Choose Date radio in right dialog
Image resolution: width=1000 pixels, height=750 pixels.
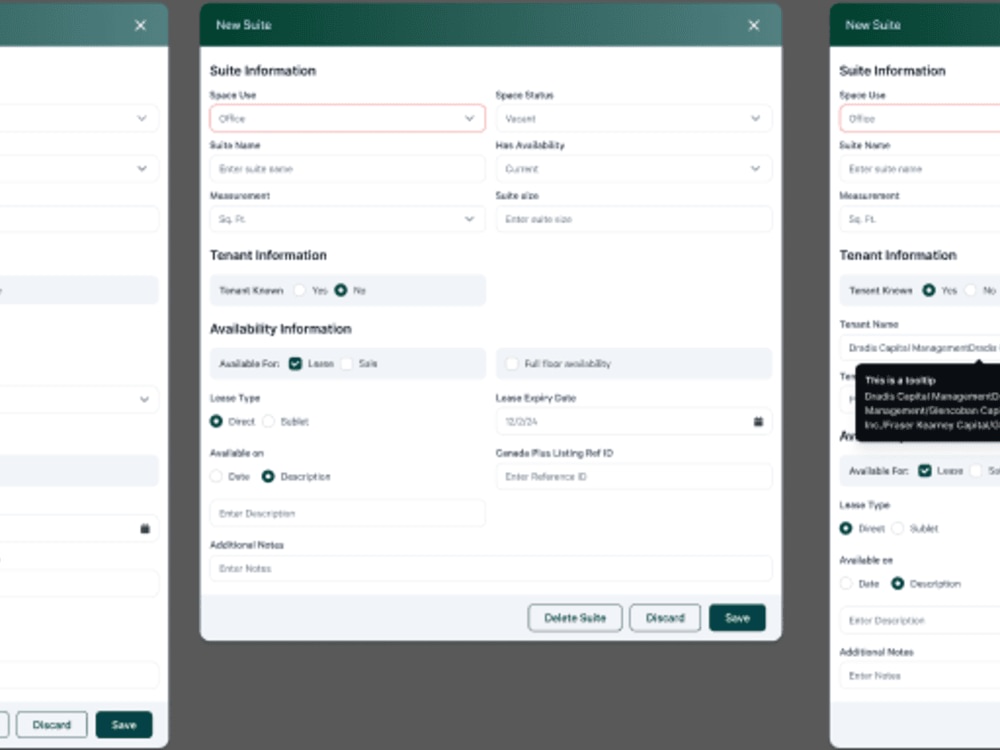point(846,584)
